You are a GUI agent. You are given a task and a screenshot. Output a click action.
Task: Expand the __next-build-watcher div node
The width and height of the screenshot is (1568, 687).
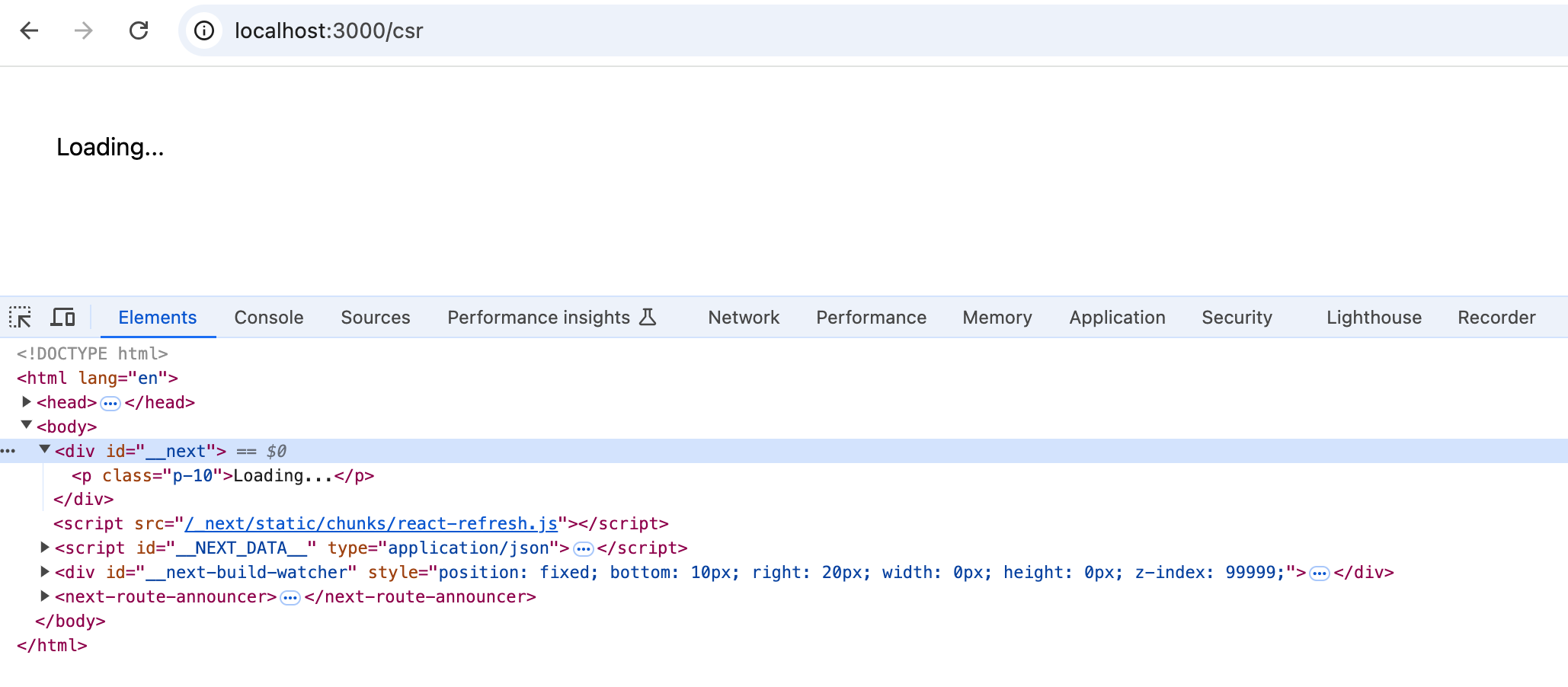pos(45,571)
